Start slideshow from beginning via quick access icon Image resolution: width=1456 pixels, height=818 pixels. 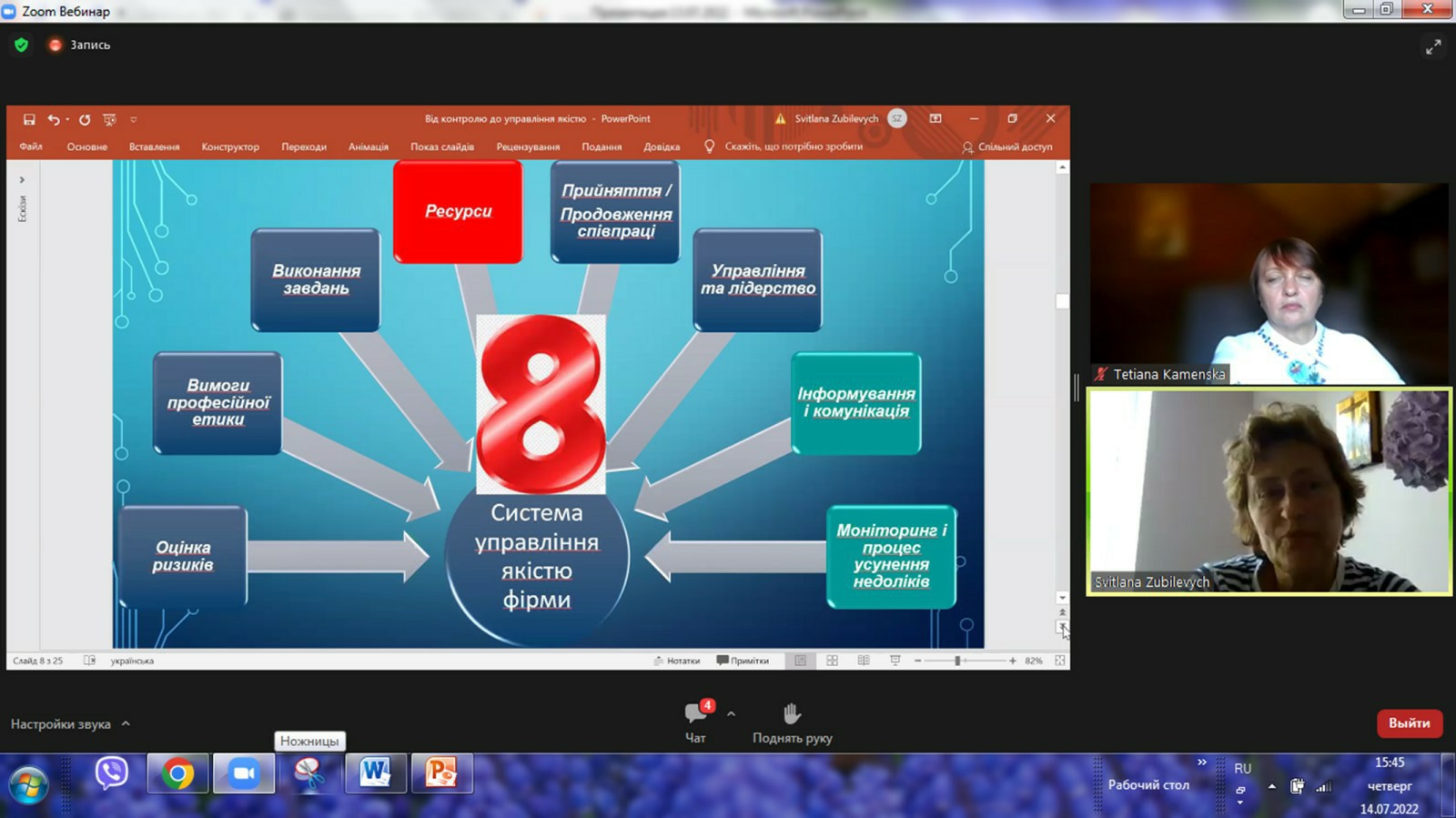click(x=109, y=119)
